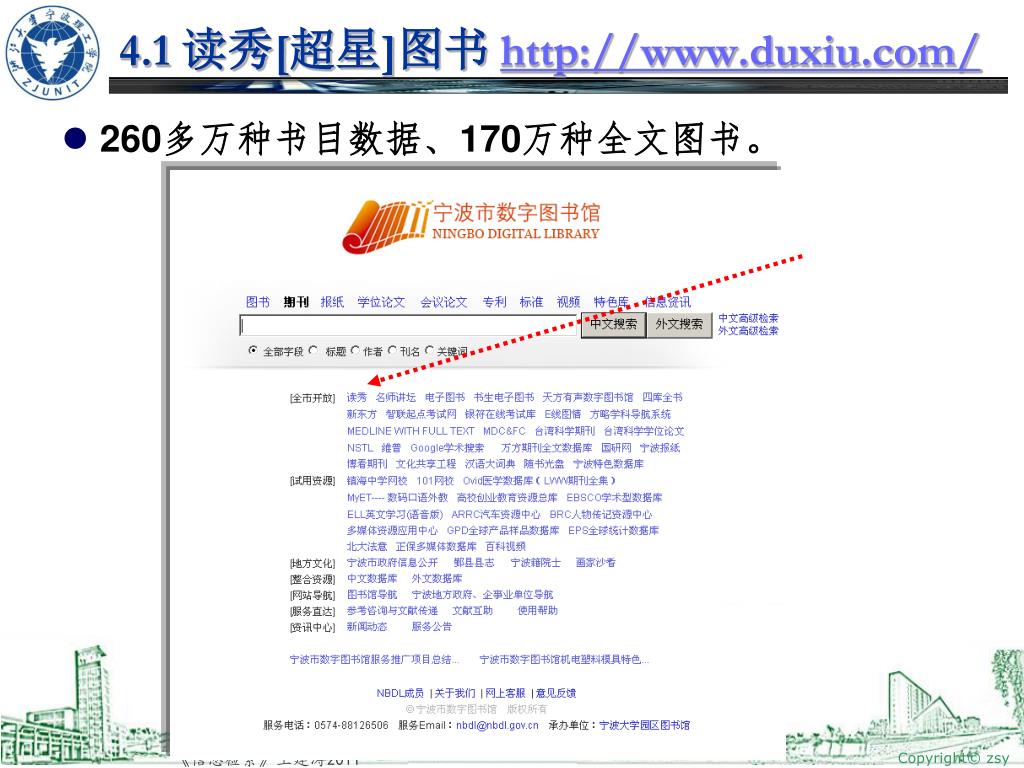1024x768 pixels.
Task: Open the 使用帮助 link
Action: coord(537,611)
